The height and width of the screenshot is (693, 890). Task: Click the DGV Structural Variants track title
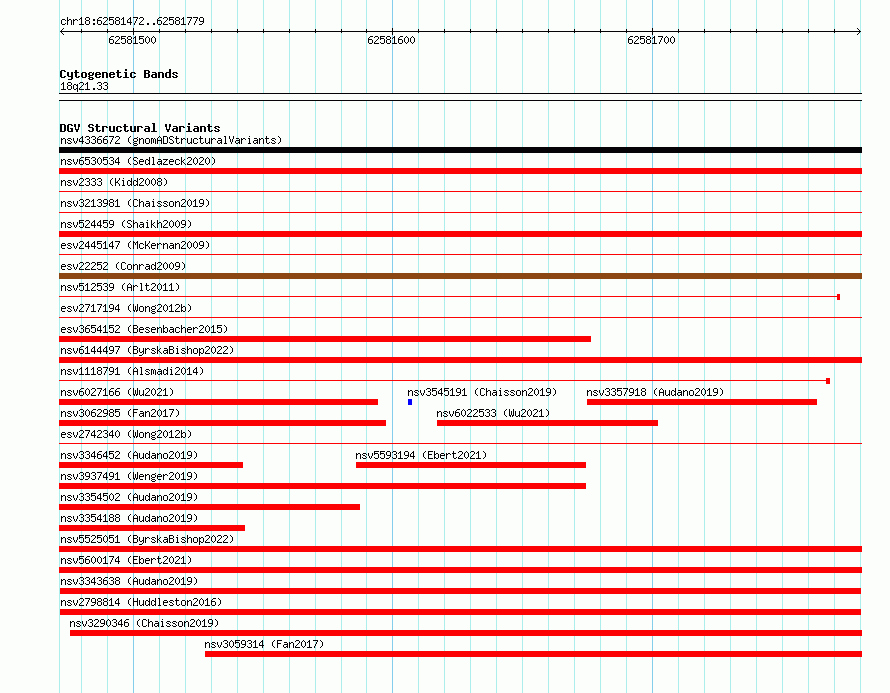[140, 128]
